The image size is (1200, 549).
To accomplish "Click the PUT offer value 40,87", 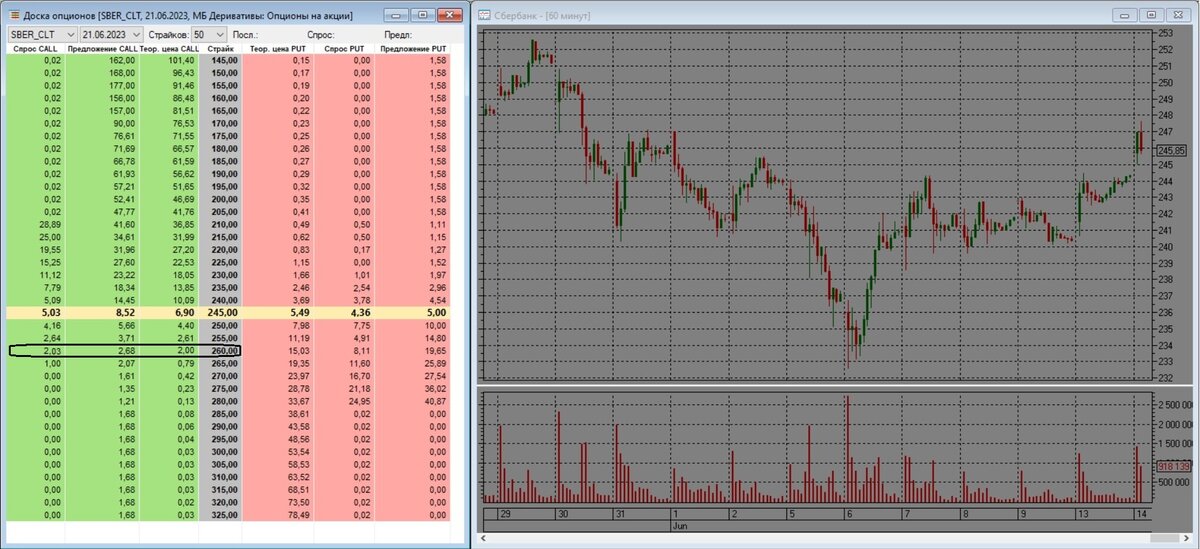I will pyautogui.click(x=433, y=402).
